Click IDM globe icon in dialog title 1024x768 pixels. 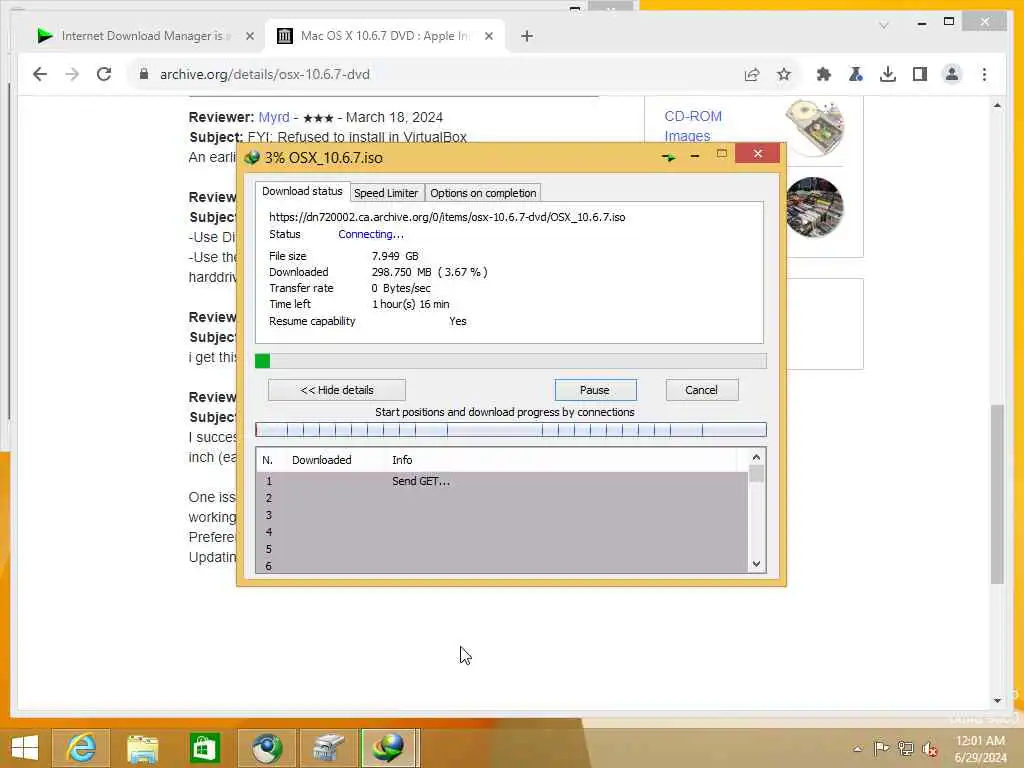click(252, 157)
